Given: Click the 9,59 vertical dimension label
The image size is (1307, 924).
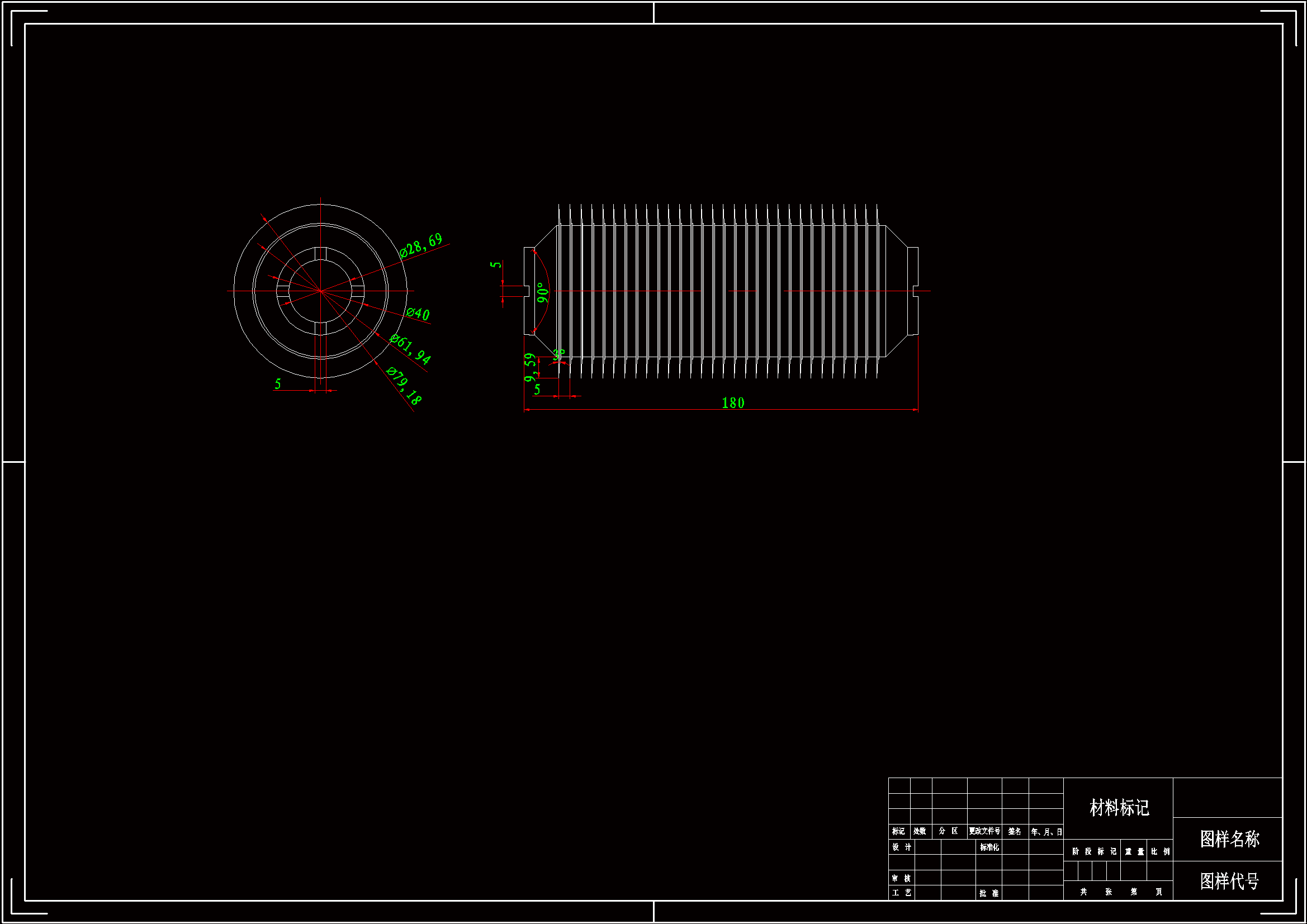Looking at the screenshot, I should point(530,368).
